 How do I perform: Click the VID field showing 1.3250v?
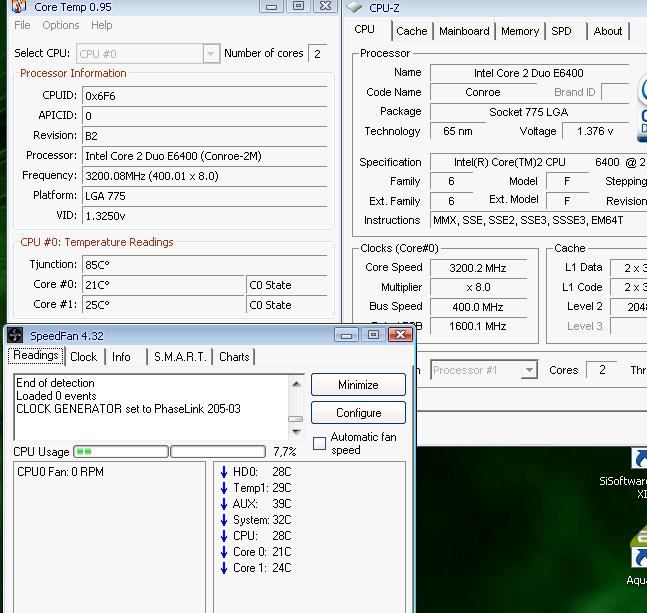click(x=205, y=216)
